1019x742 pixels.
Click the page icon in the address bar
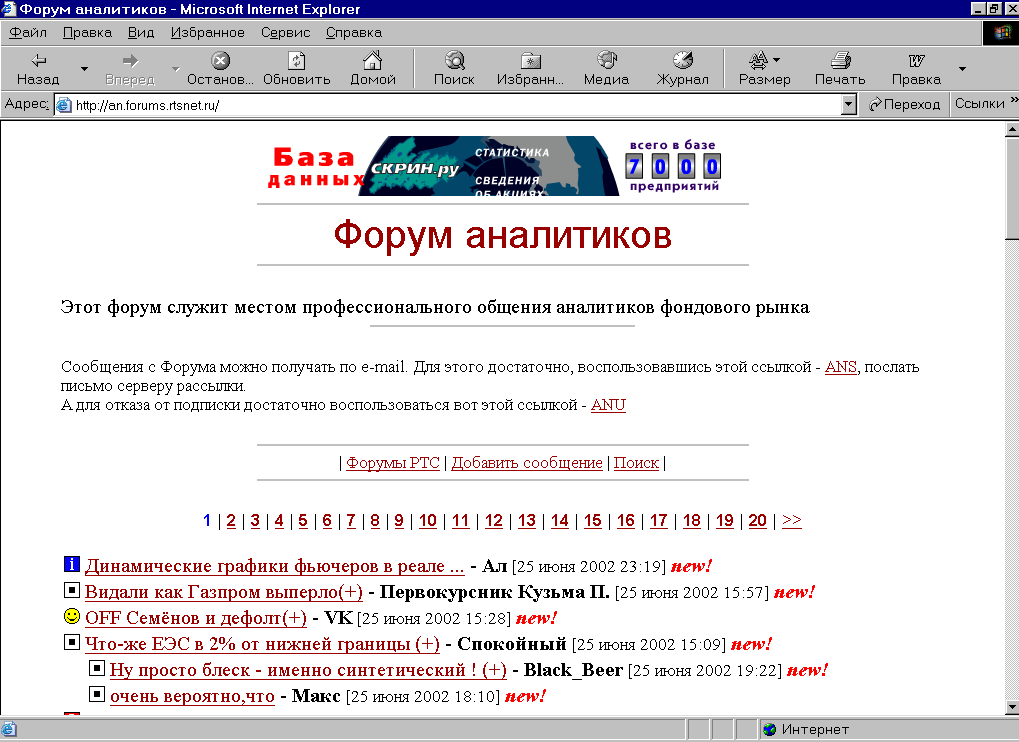(64, 105)
